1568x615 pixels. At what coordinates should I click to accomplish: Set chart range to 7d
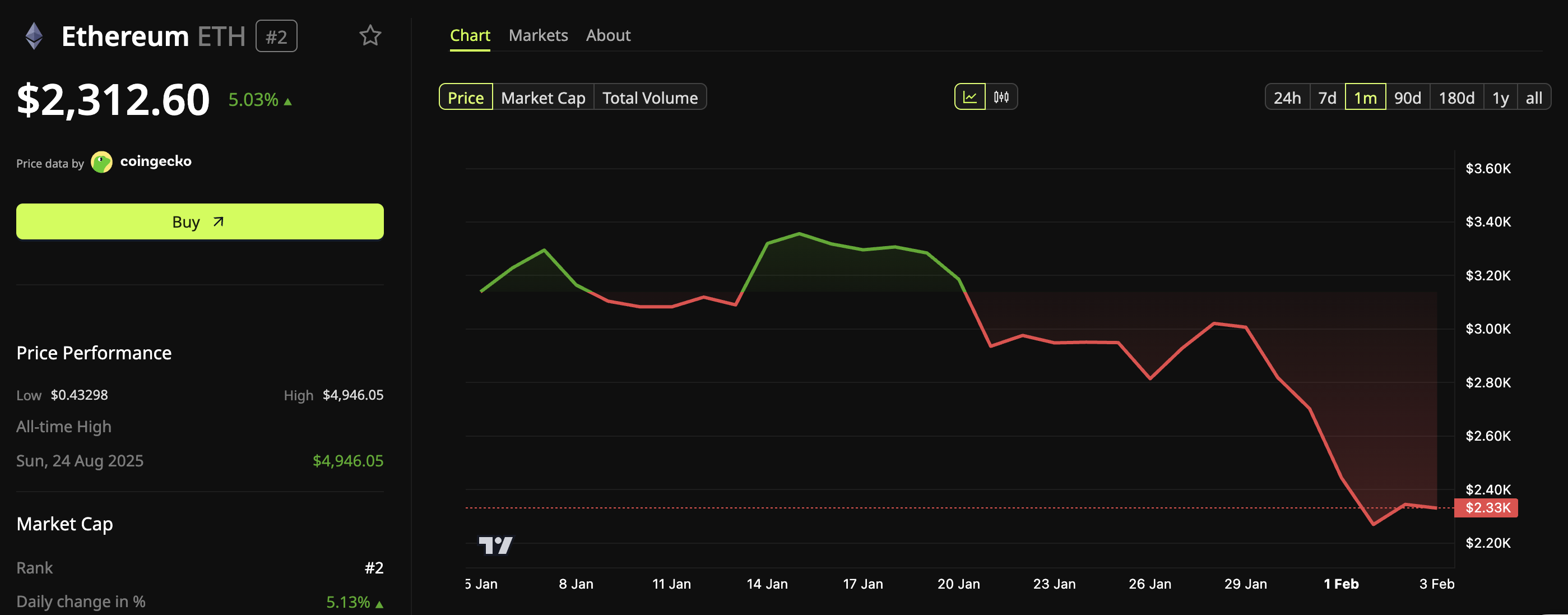click(x=1327, y=98)
